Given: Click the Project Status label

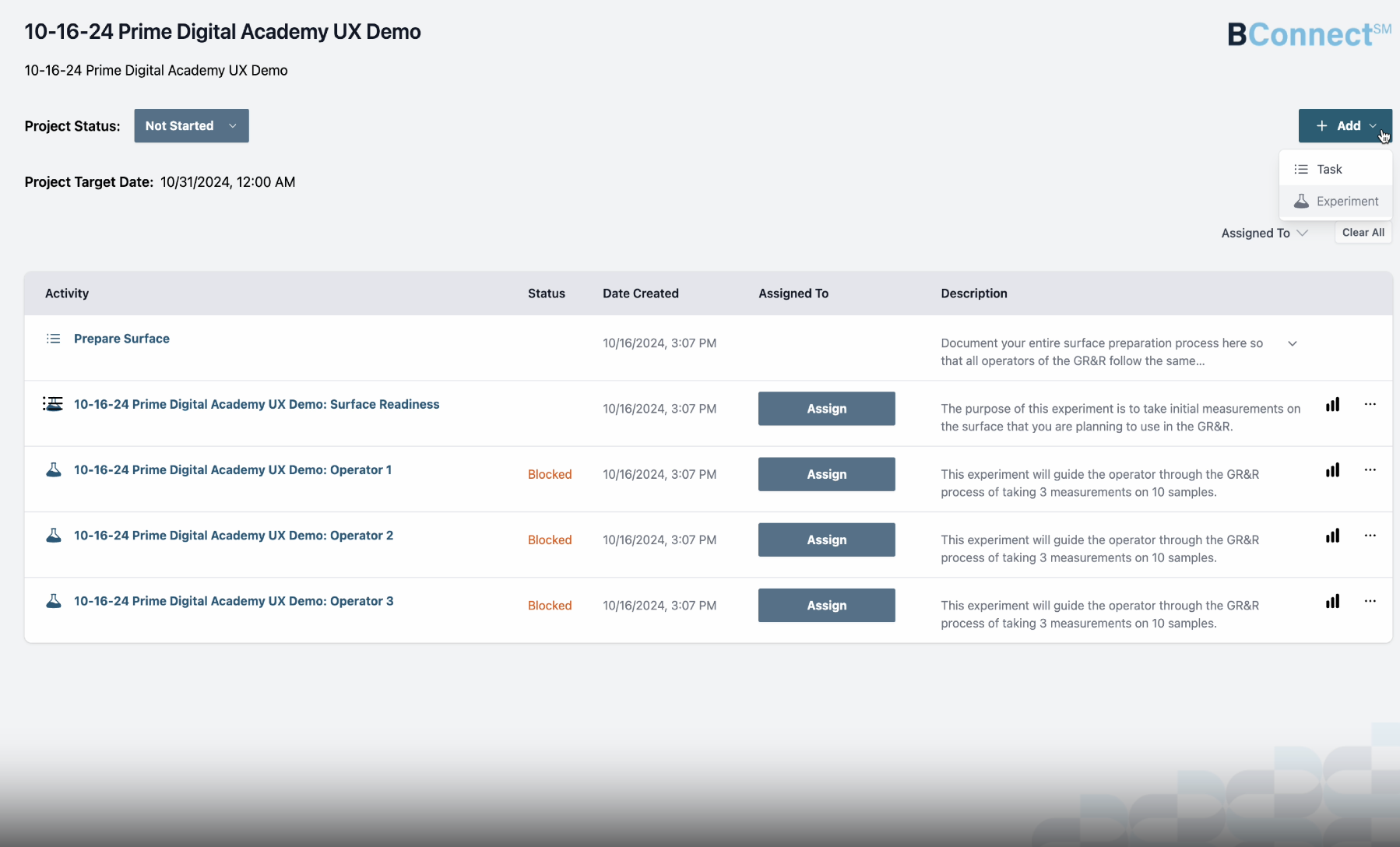Looking at the screenshot, I should pos(72,126).
